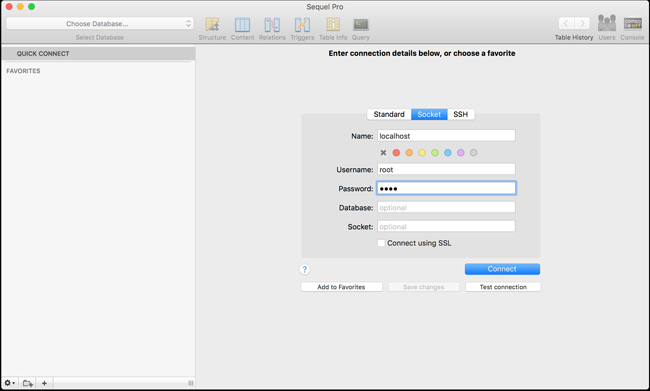This screenshot has width=650, height=391.
Task: Open the help question mark button
Action: [305, 270]
